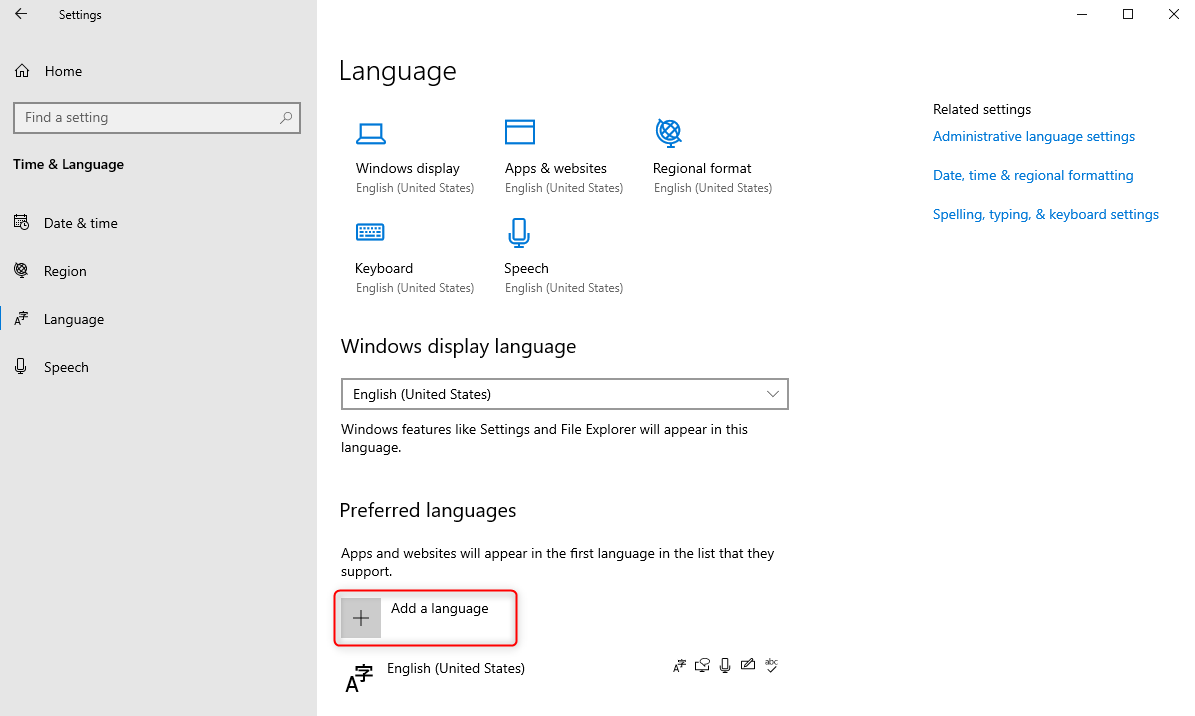The width and height of the screenshot is (1195, 716).
Task: Click the Related settings heading
Action: click(x=982, y=109)
